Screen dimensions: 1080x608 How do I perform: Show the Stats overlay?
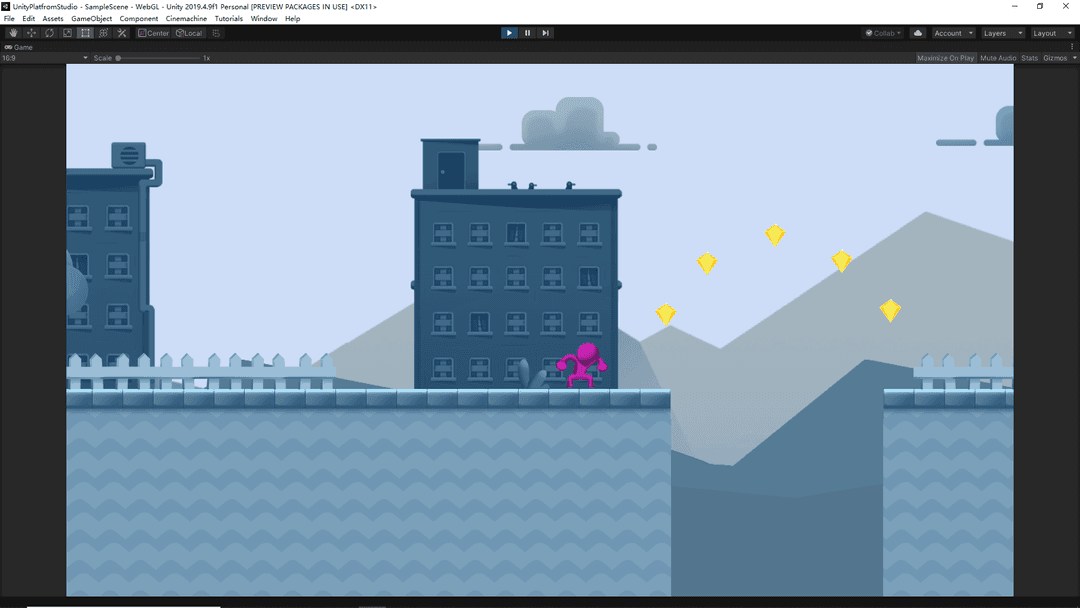pos(1029,58)
